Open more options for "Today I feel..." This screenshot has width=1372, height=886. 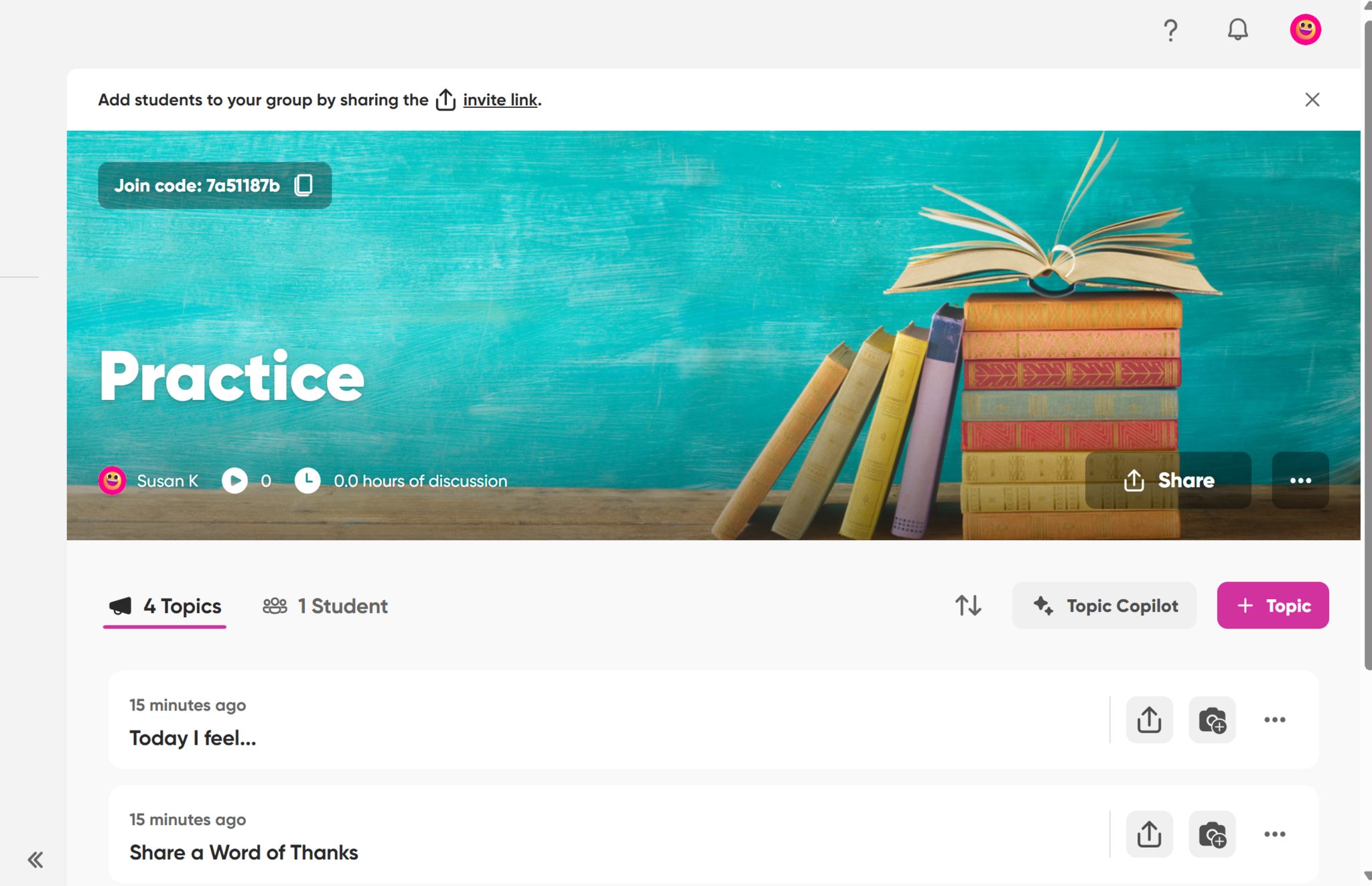(1274, 720)
